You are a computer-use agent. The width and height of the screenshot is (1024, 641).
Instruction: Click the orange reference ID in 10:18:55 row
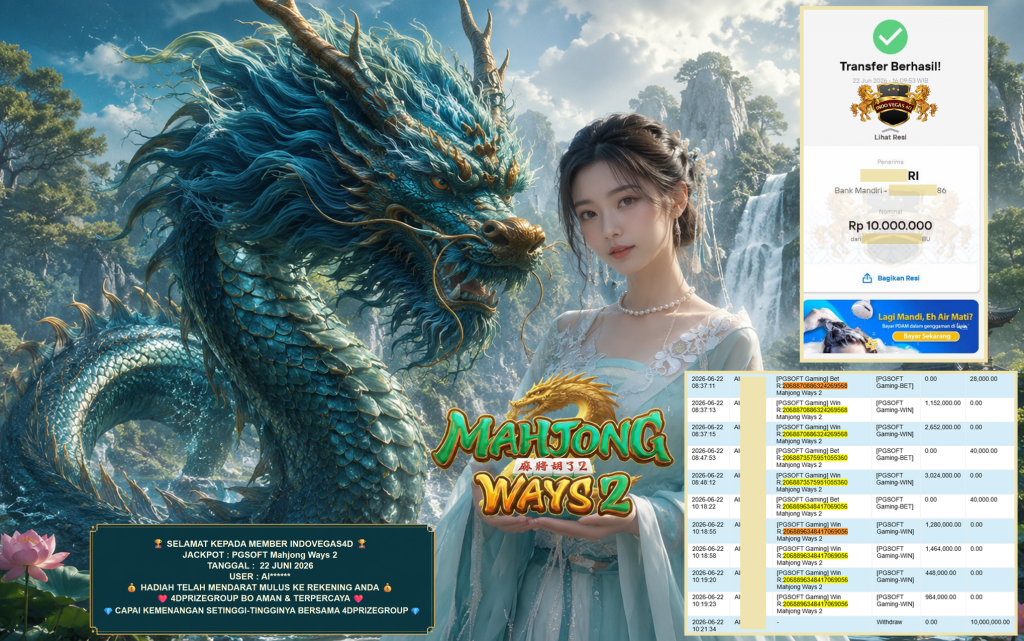814,531
